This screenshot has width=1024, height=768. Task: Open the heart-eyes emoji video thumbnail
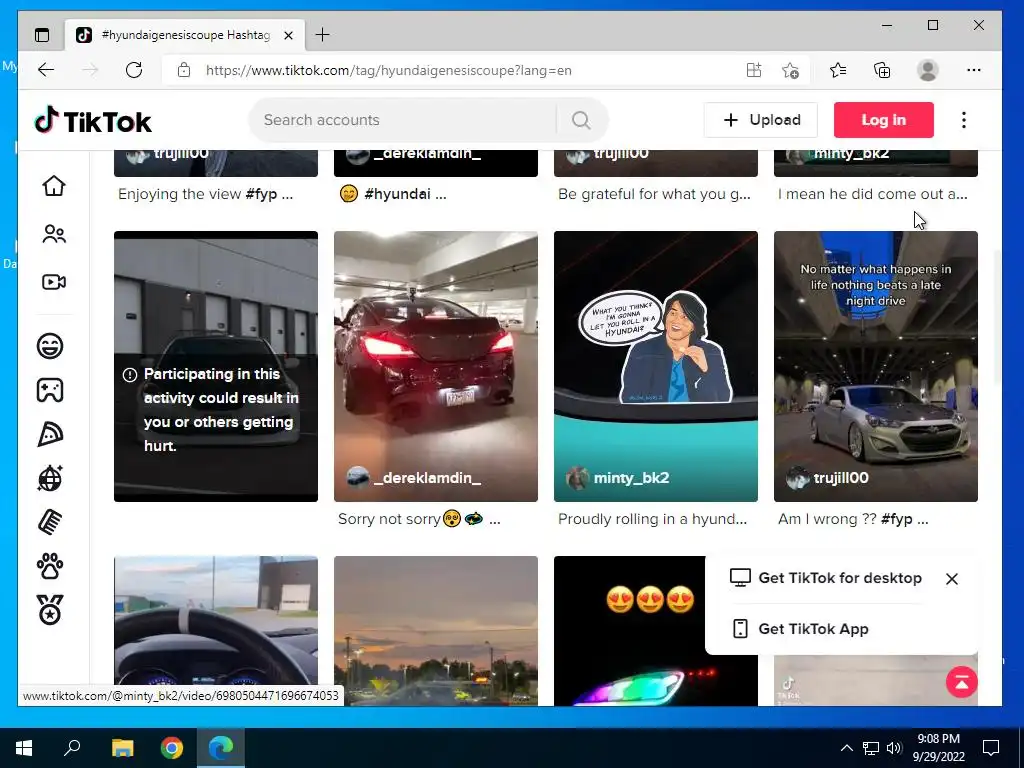click(630, 630)
